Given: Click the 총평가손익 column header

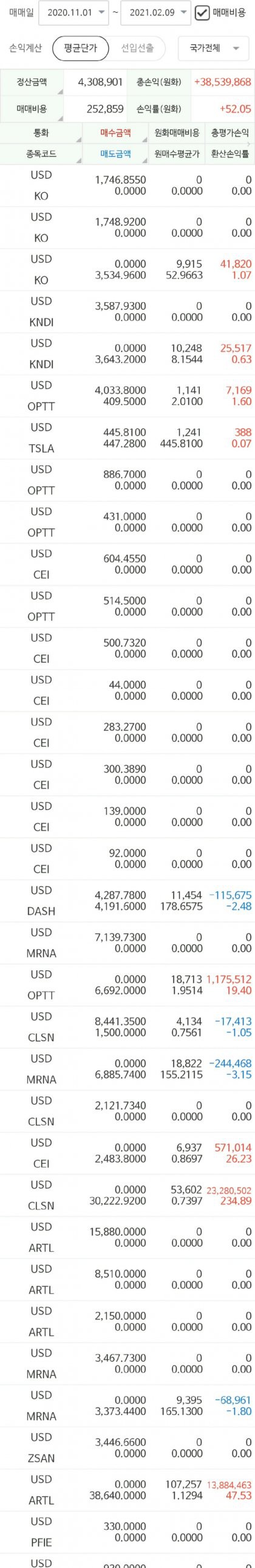Looking at the screenshot, I should pyautogui.click(x=230, y=133).
